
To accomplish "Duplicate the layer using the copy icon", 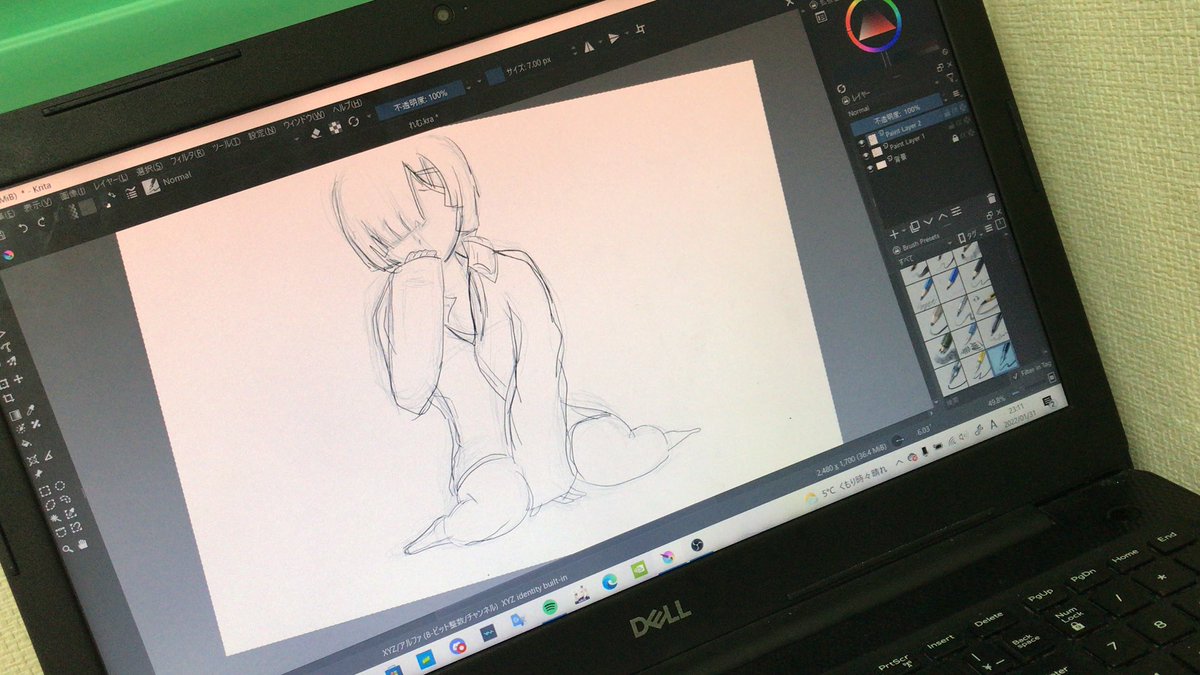I will (x=913, y=227).
